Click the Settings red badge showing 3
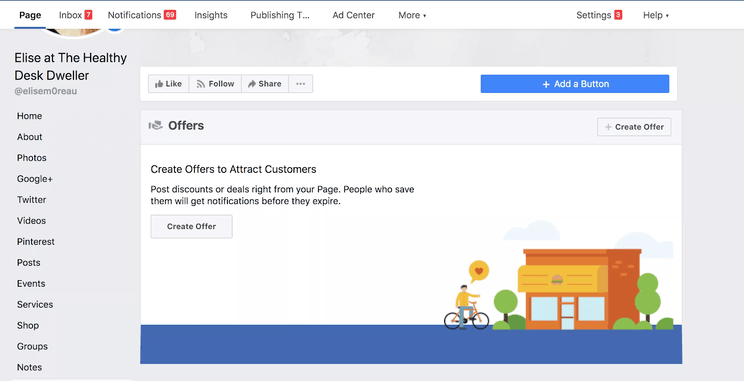The height and width of the screenshot is (381, 744). point(618,15)
